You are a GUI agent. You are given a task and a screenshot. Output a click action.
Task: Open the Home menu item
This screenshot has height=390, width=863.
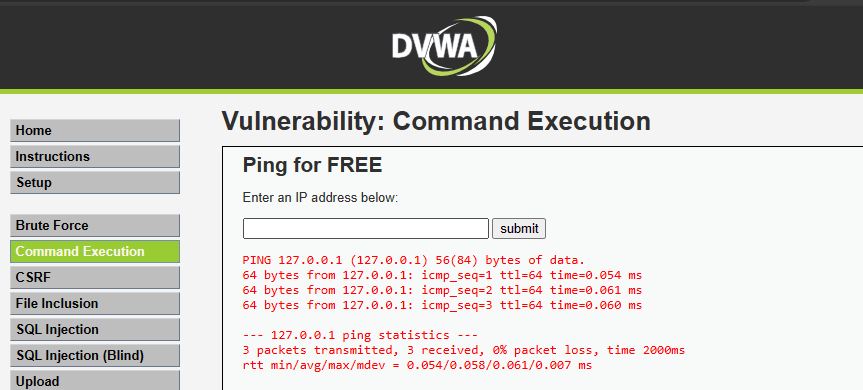point(95,130)
